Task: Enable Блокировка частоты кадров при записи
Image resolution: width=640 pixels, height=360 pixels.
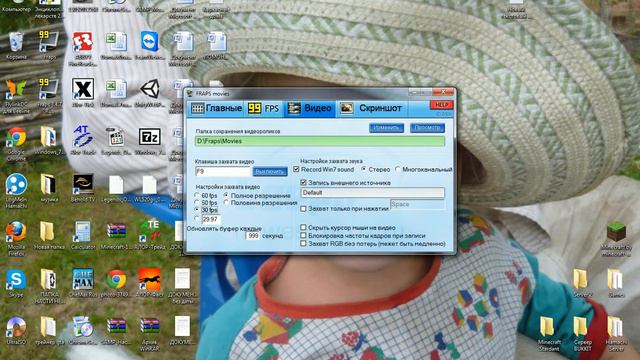Action: 303,236
